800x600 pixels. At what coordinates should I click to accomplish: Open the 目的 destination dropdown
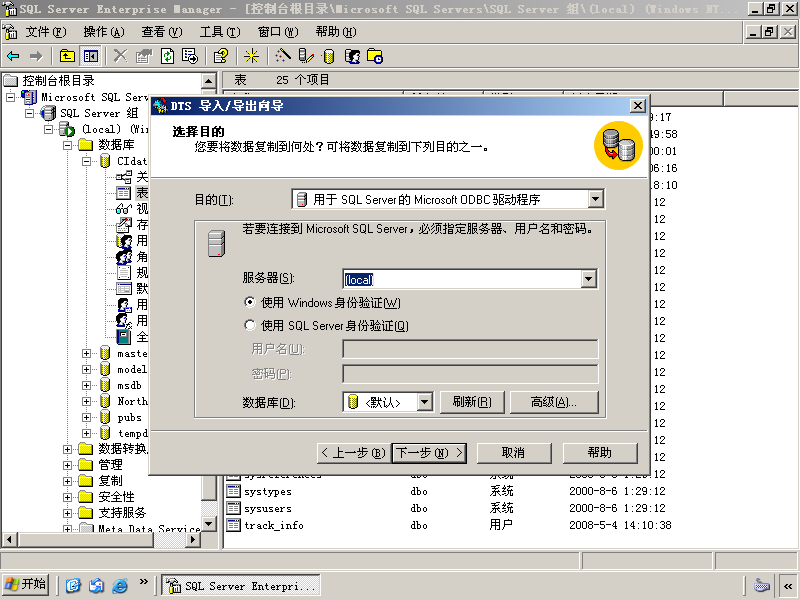tap(595, 199)
